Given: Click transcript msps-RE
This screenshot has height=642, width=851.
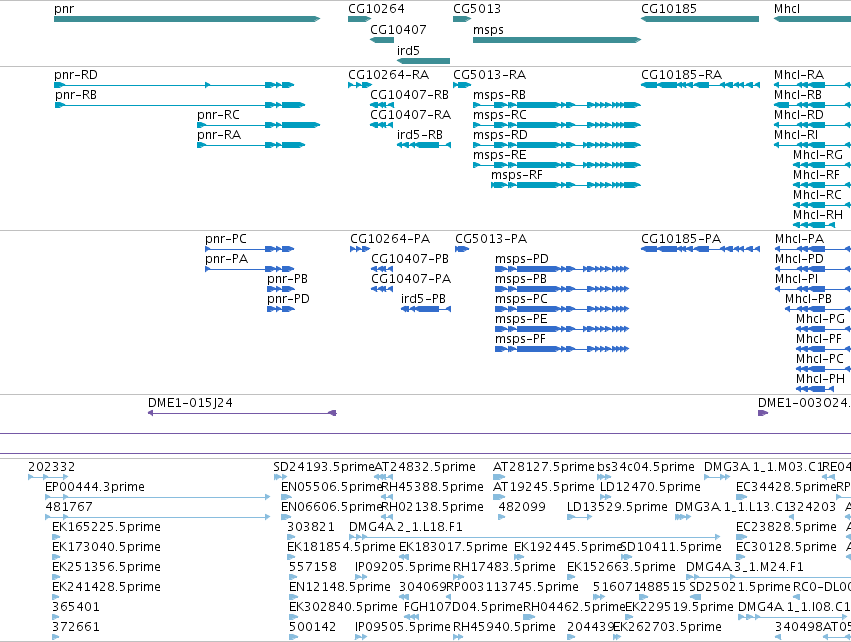Looking at the screenshot, I should pos(557,165).
